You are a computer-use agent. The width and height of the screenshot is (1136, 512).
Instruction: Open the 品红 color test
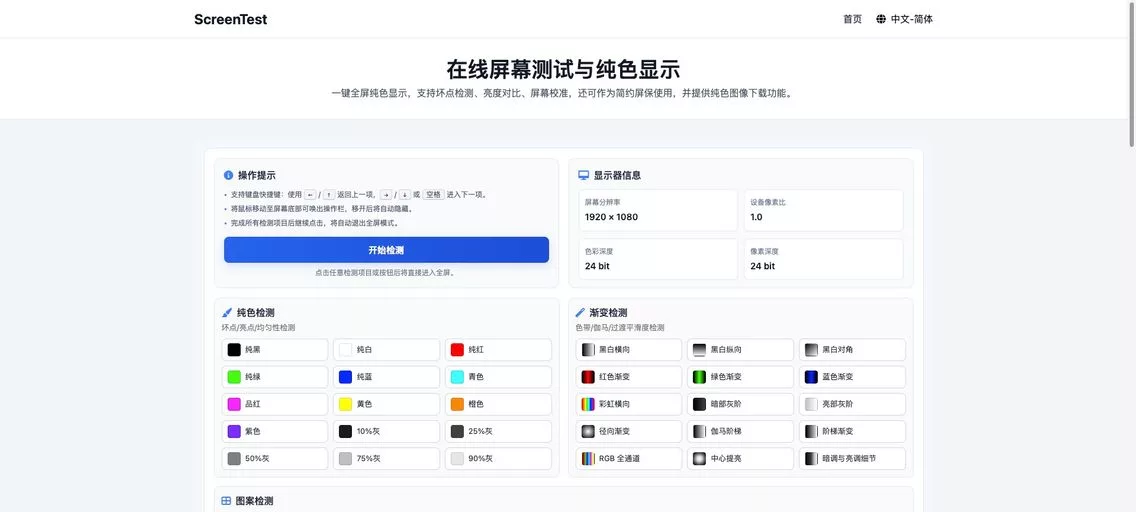(x=275, y=404)
